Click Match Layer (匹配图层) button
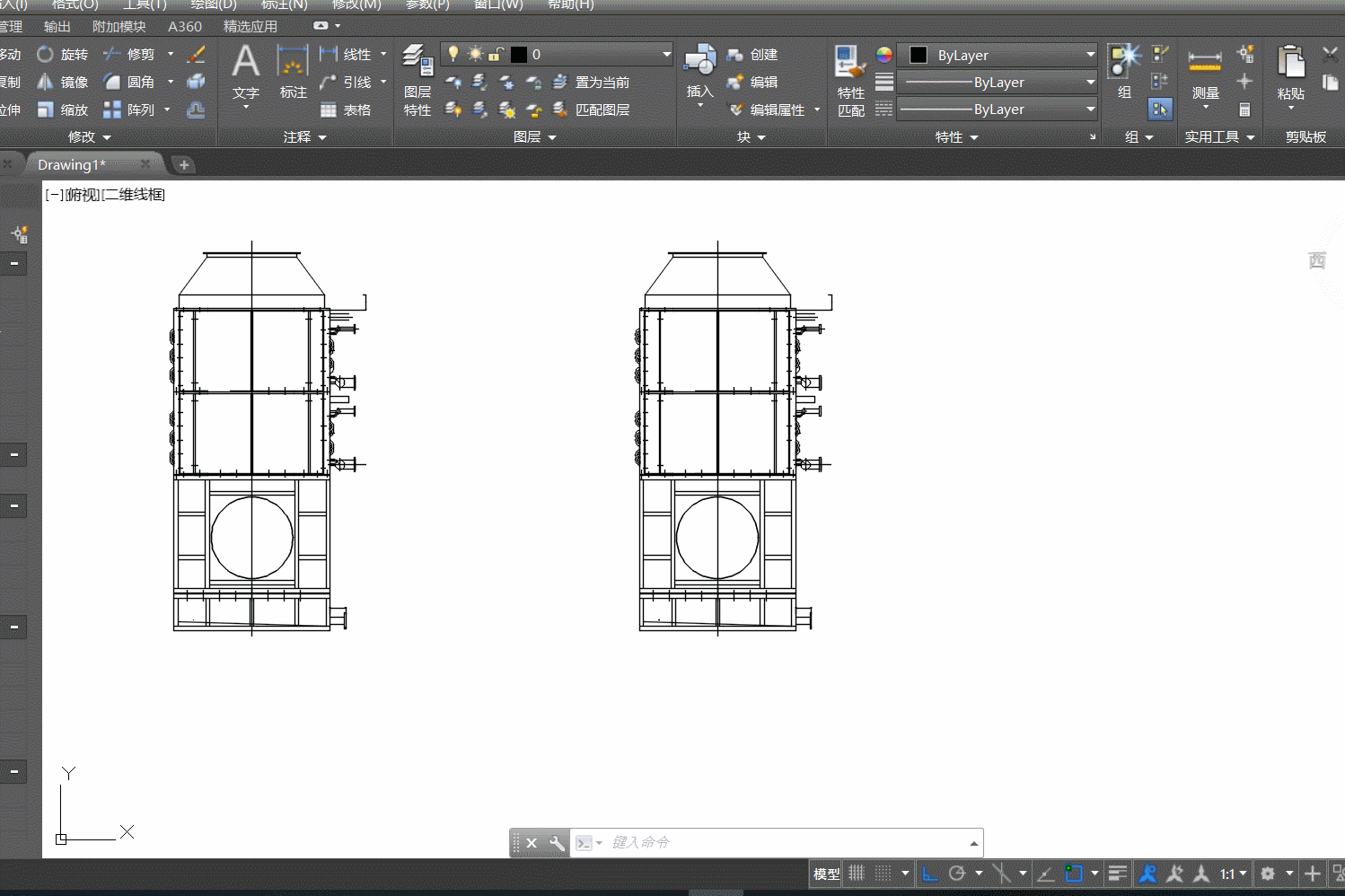Viewport: 1345px width, 896px height. pos(592,110)
